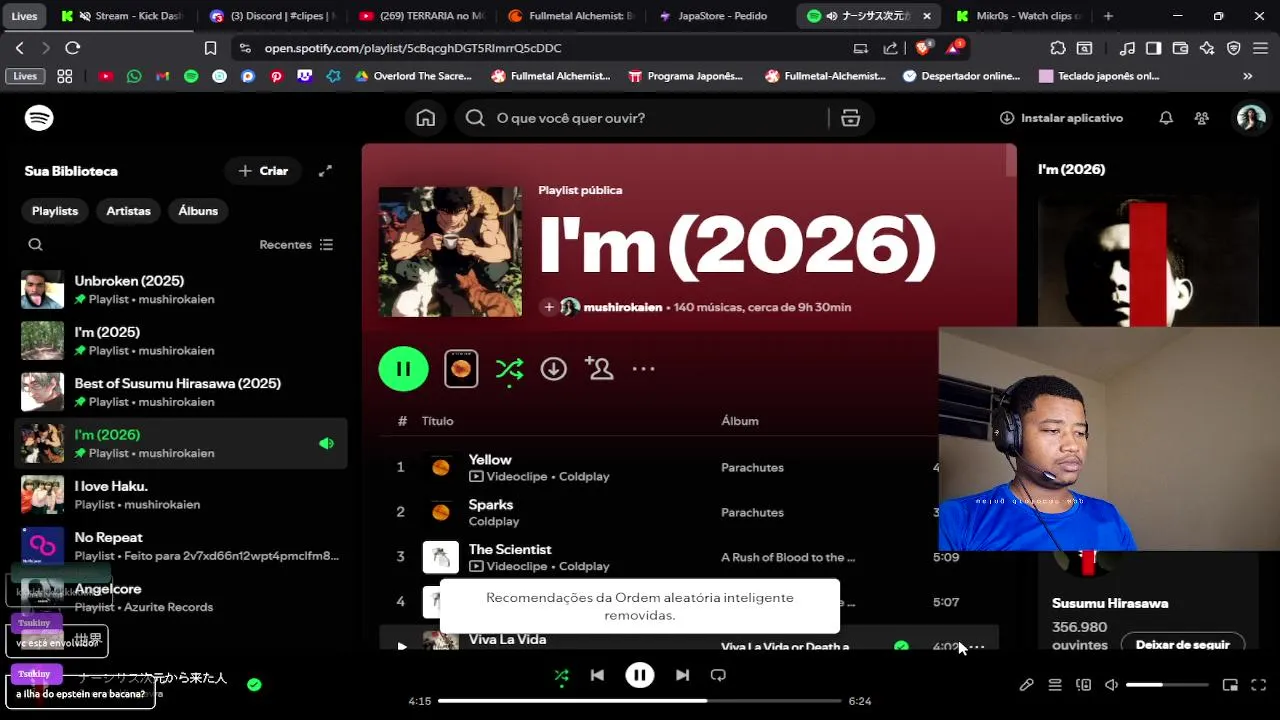Toggle repeat in the player bar
Viewport: 1280px width, 720px height.
click(718, 675)
